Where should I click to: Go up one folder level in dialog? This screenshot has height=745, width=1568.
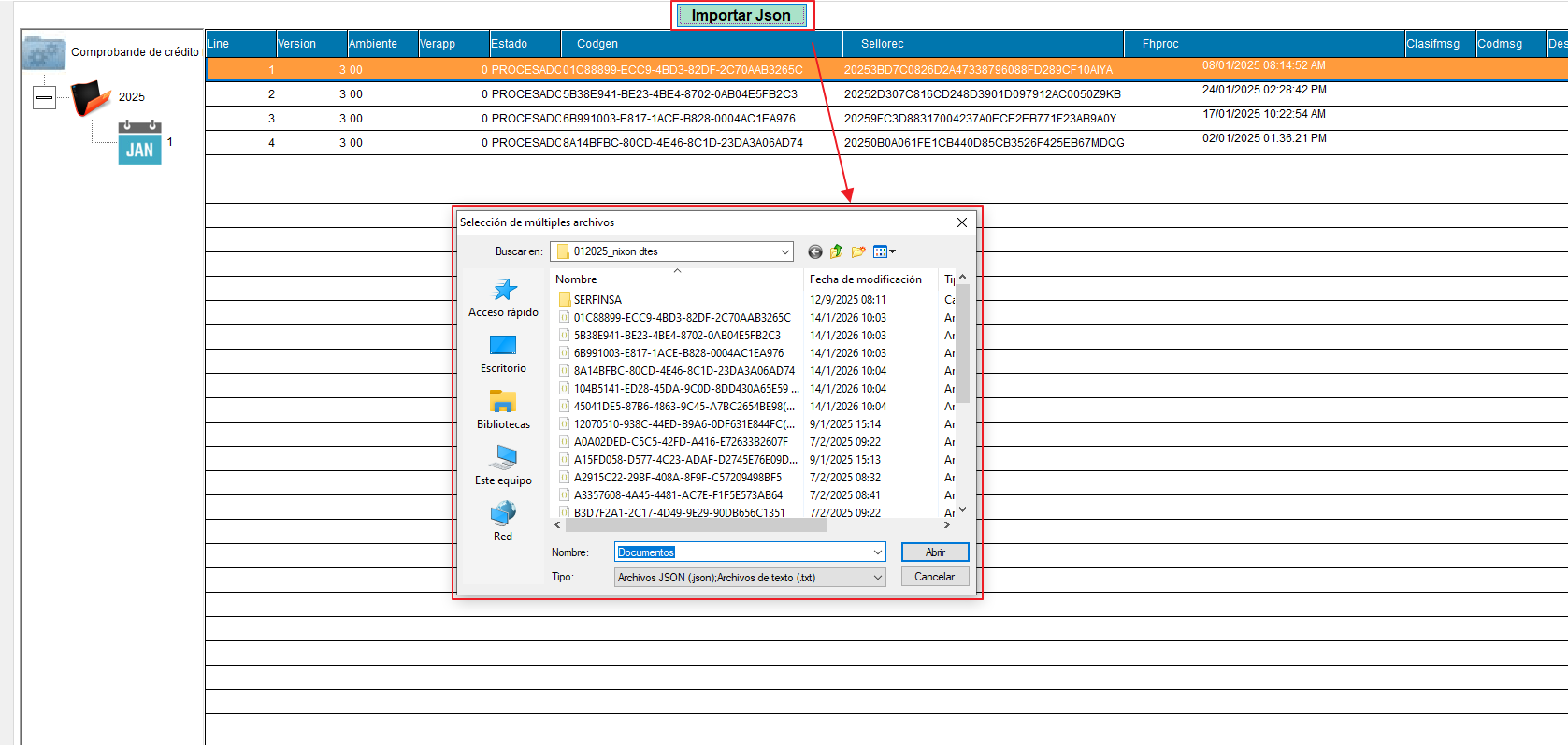(x=837, y=251)
